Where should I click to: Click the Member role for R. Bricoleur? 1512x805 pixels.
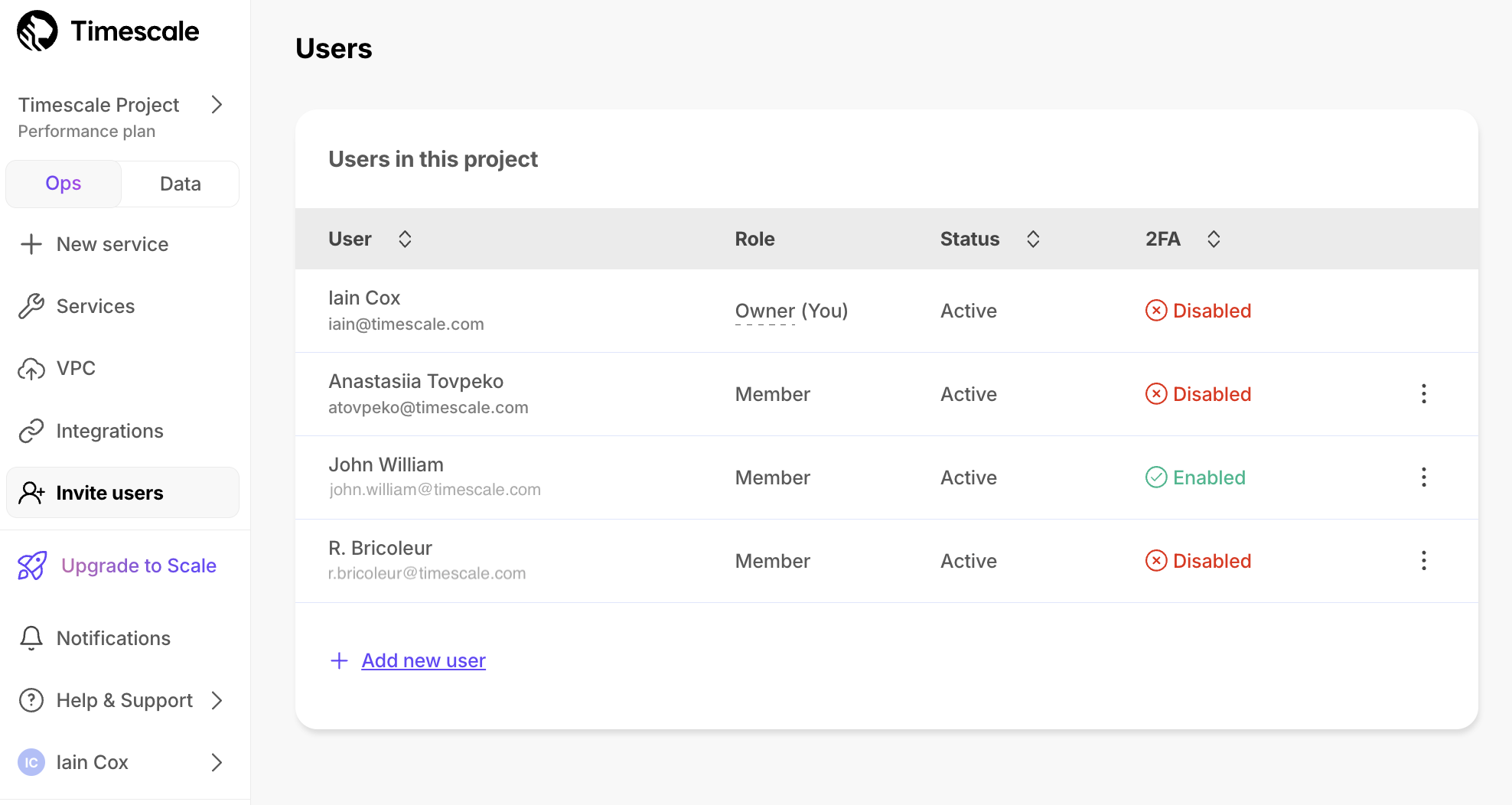click(x=772, y=561)
